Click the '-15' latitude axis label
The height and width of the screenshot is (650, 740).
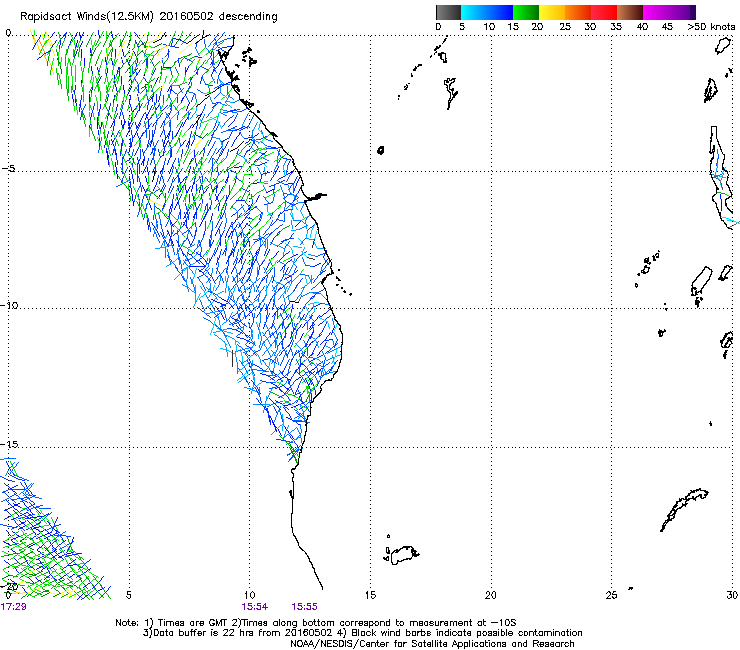[x=9, y=444]
